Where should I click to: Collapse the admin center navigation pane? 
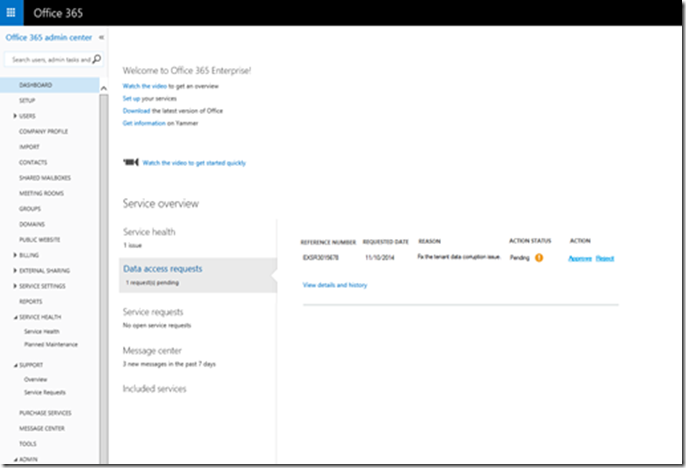(101, 38)
